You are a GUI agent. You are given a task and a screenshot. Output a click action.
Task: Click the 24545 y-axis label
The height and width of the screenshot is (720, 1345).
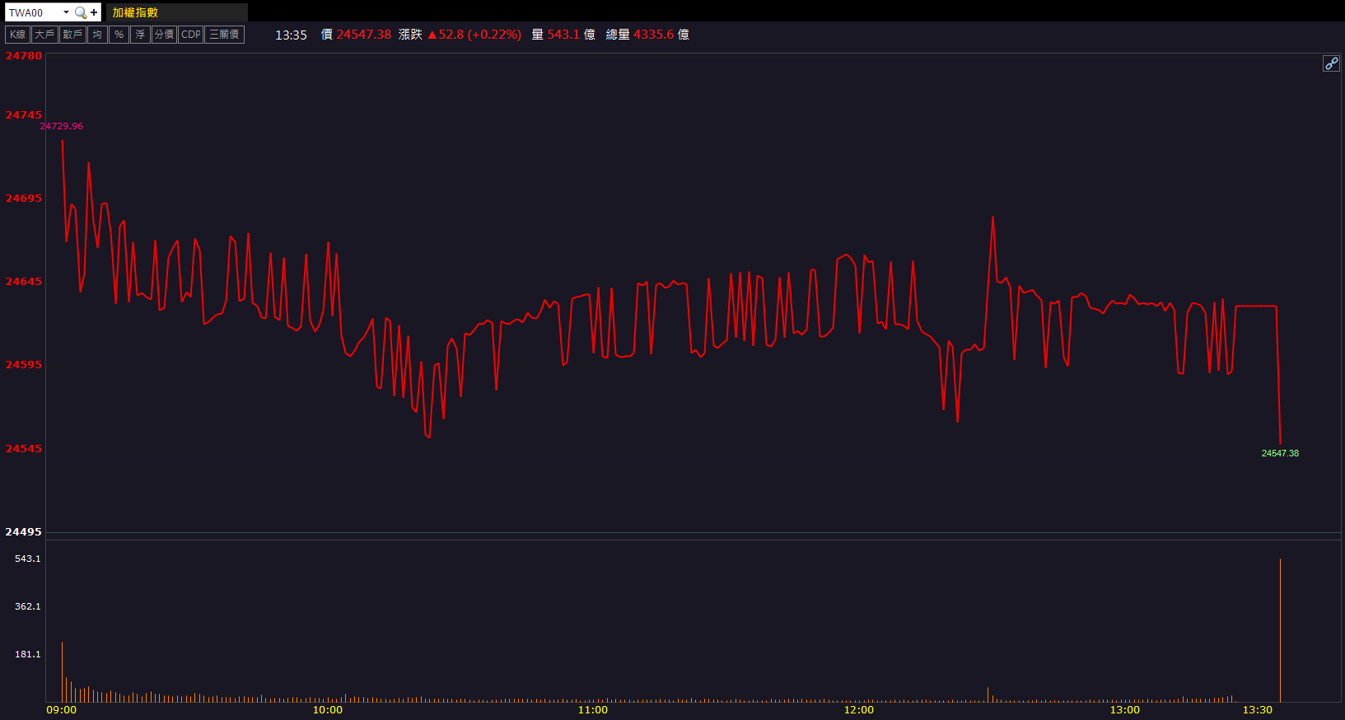[24, 448]
